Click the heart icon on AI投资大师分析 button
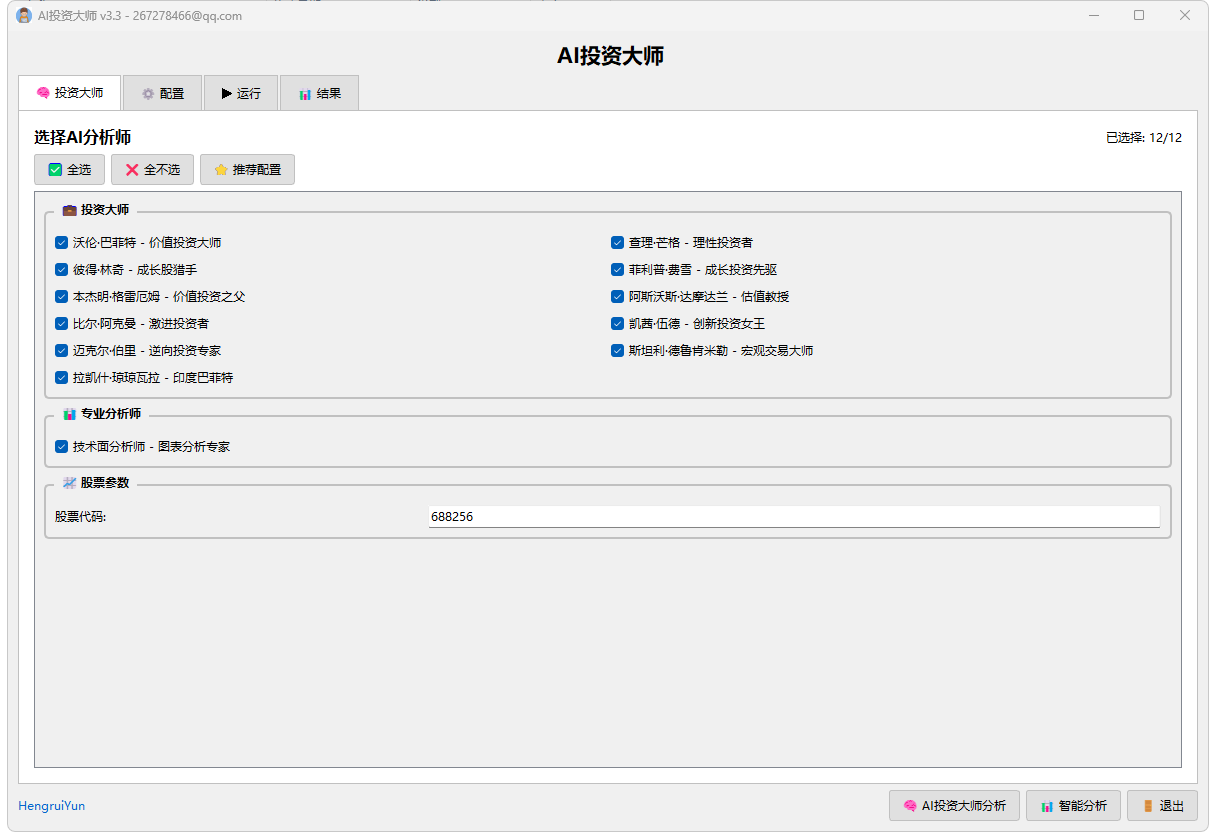 point(908,805)
